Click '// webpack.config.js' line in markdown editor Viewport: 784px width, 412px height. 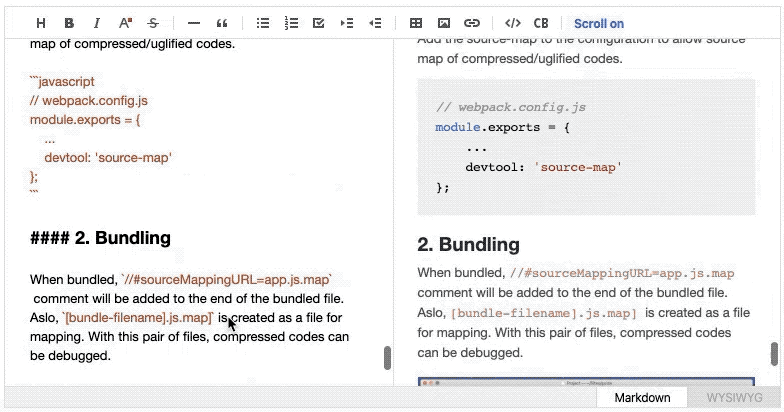tap(88, 100)
